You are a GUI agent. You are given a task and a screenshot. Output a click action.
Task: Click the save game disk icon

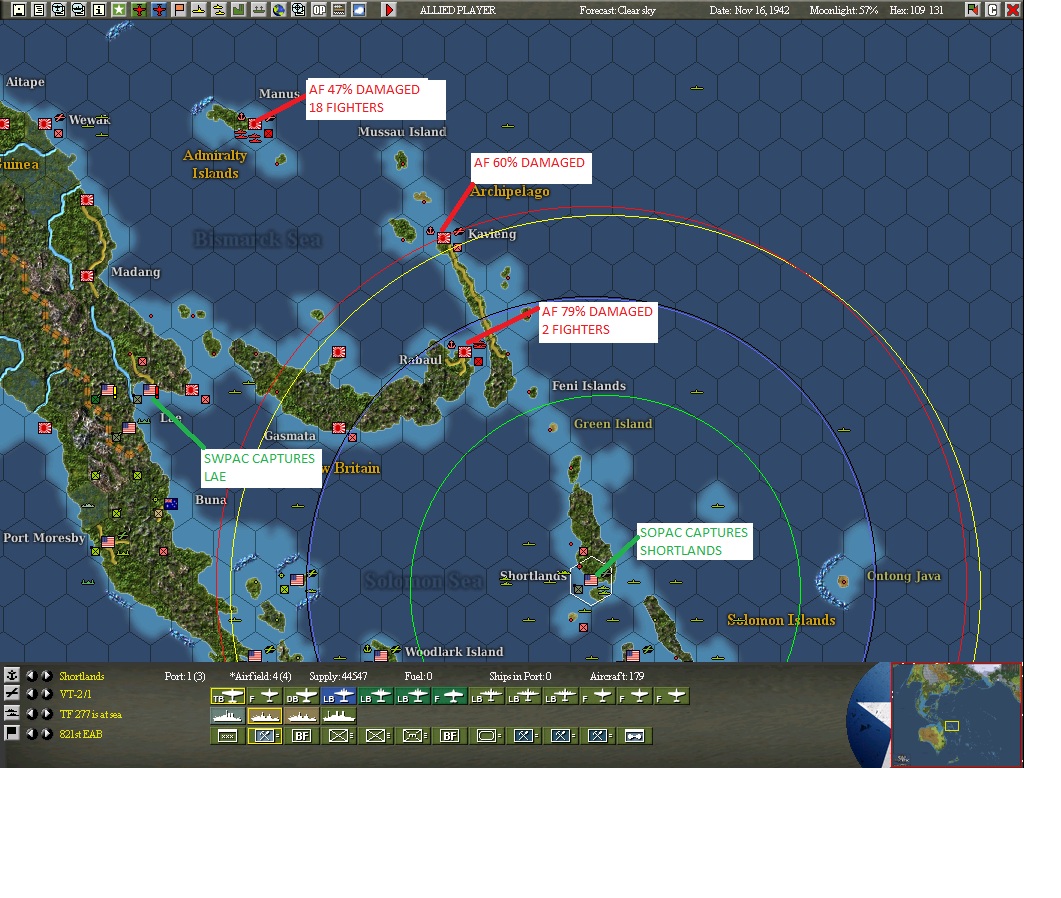tap(19, 9)
